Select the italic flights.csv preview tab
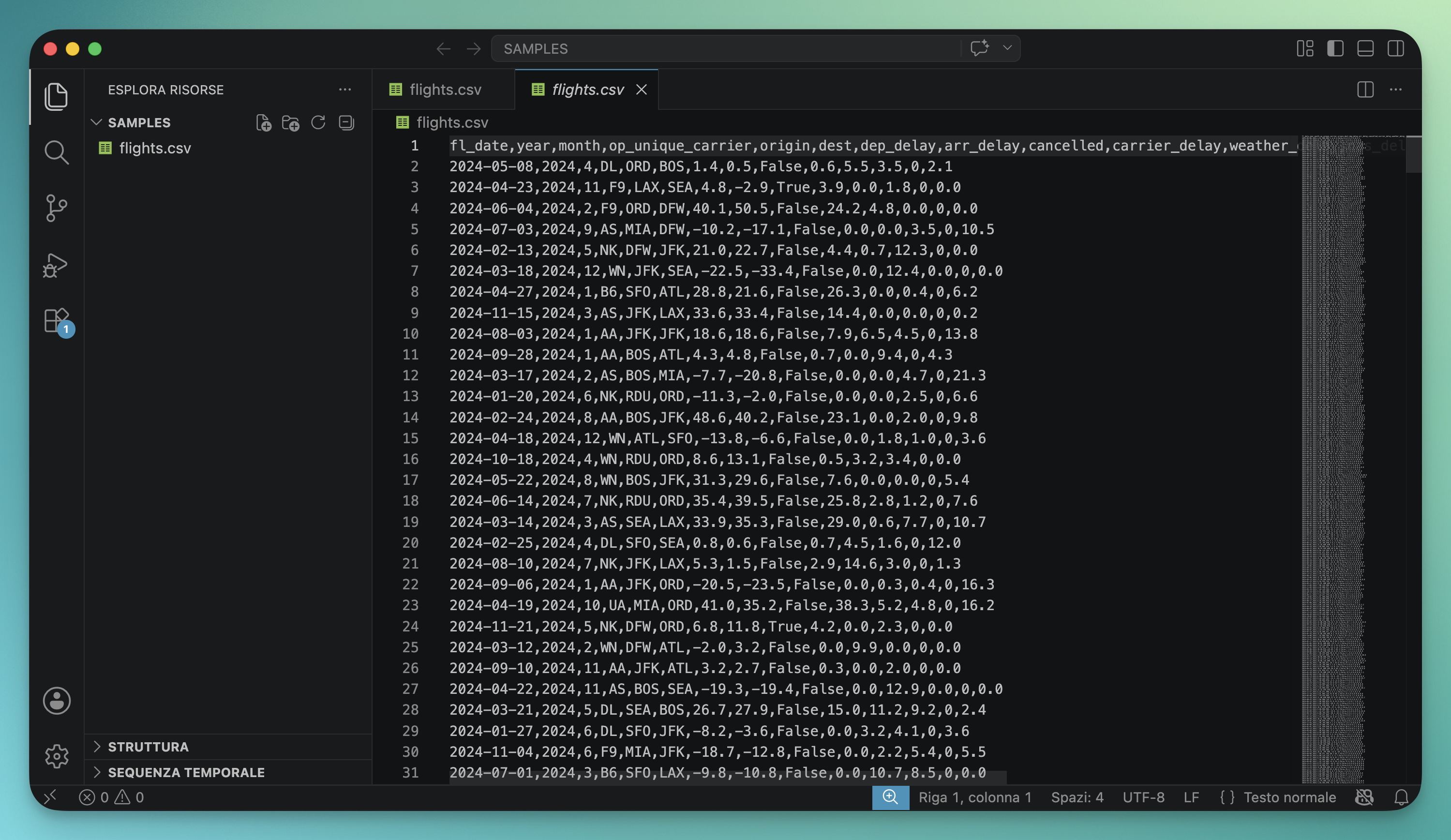Screen dimensions: 1451x840 tap(586, 89)
